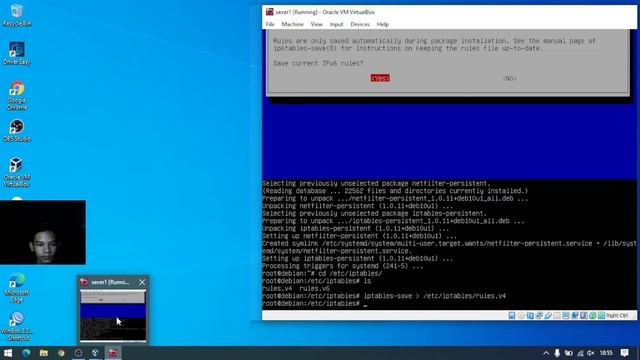Click the USB devices status icon
Screen dimensions: 640x360
click(x=548, y=316)
